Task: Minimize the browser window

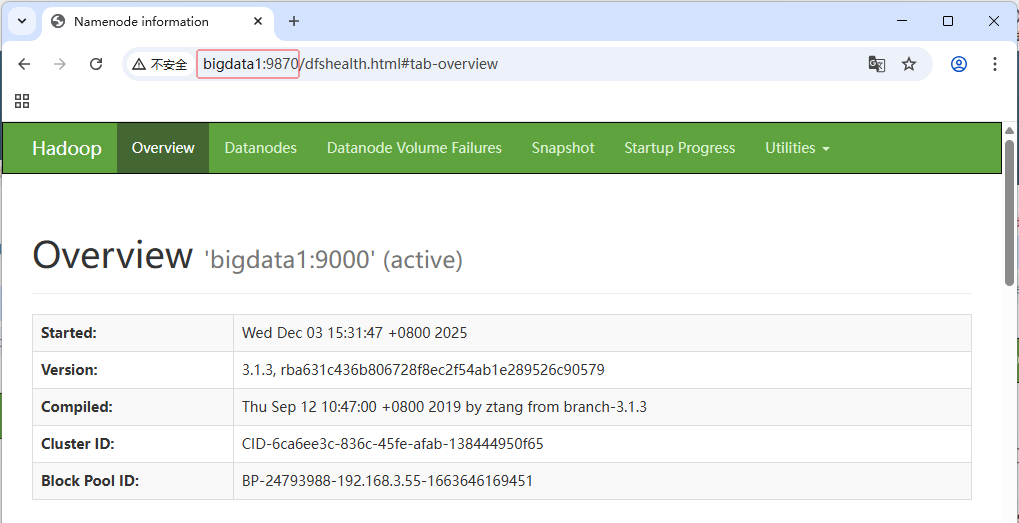Action: (x=902, y=21)
